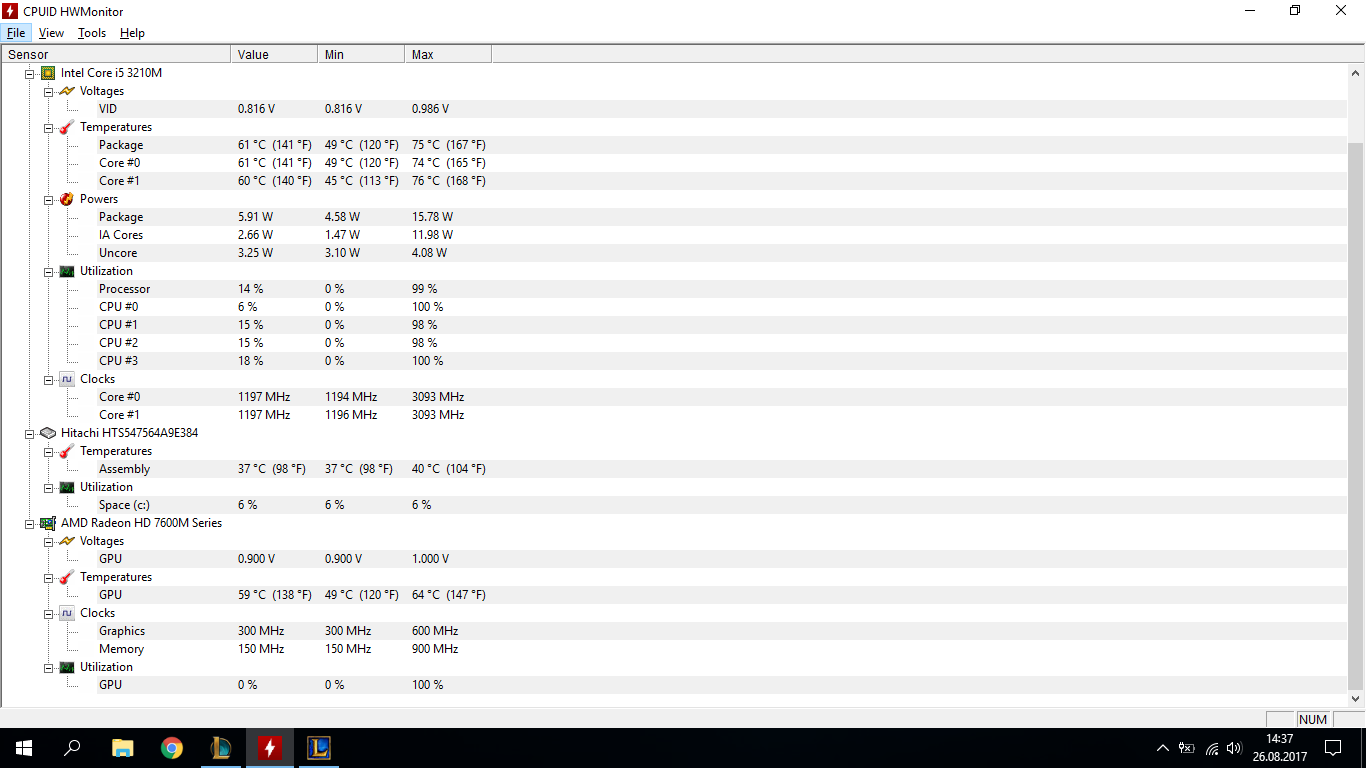Collapse the Powers section

click(49, 199)
